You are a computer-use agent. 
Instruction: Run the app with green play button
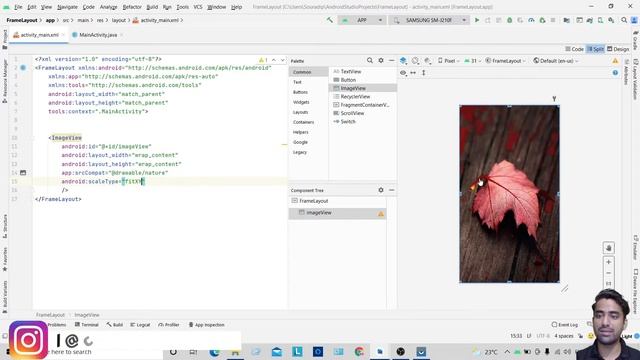[477, 20]
